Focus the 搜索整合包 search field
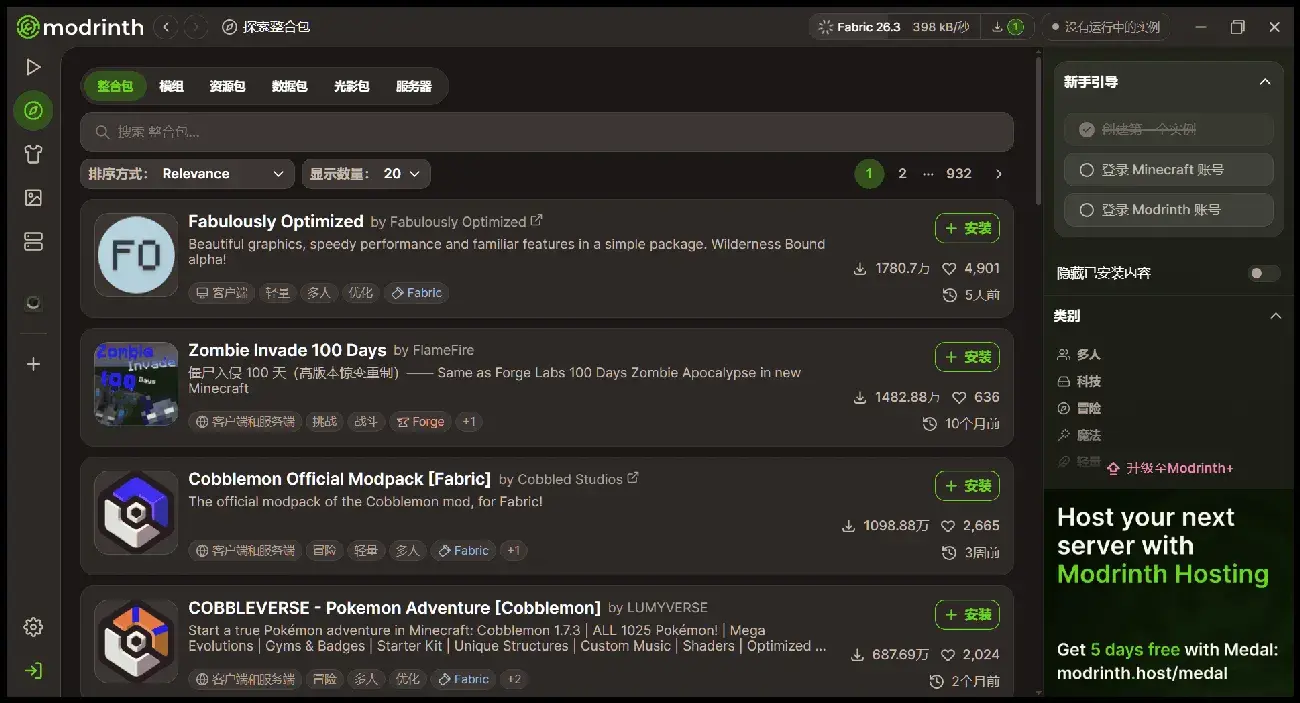The image size is (1300, 703). pyautogui.click(x=547, y=132)
